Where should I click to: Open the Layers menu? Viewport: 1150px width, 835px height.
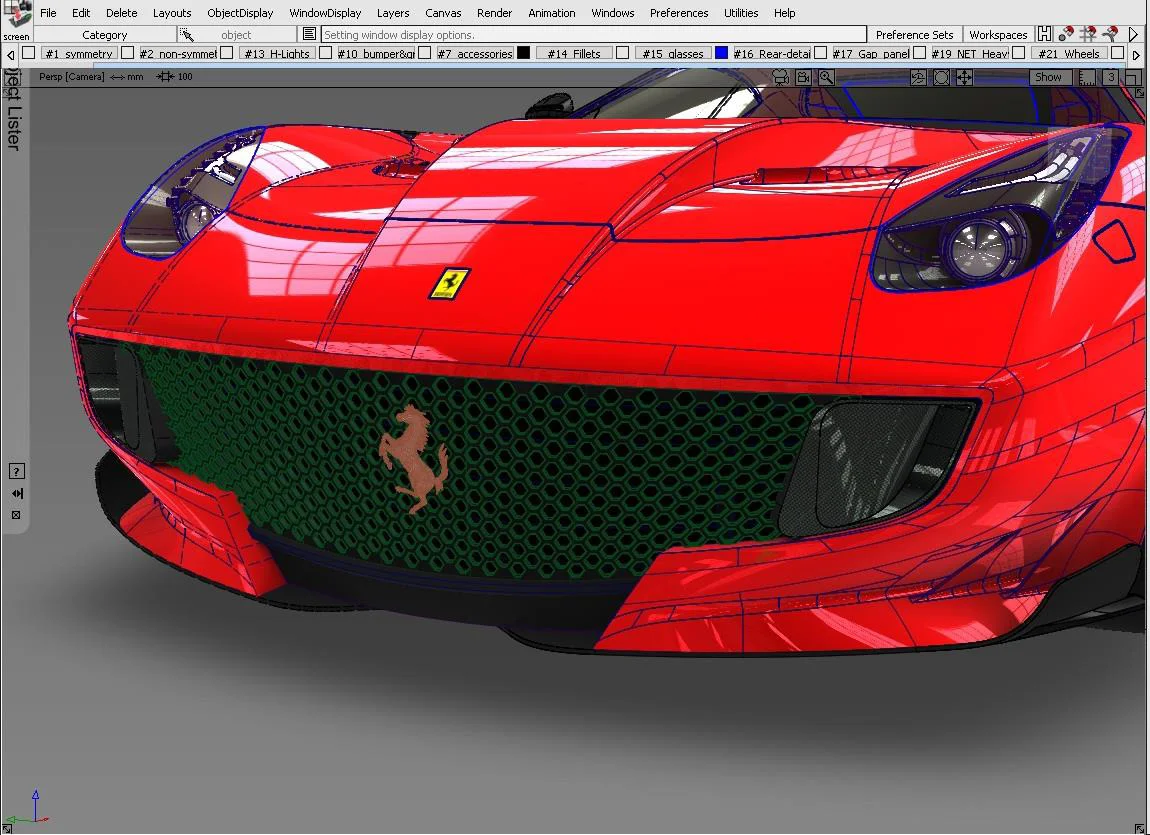(x=393, y=13)
